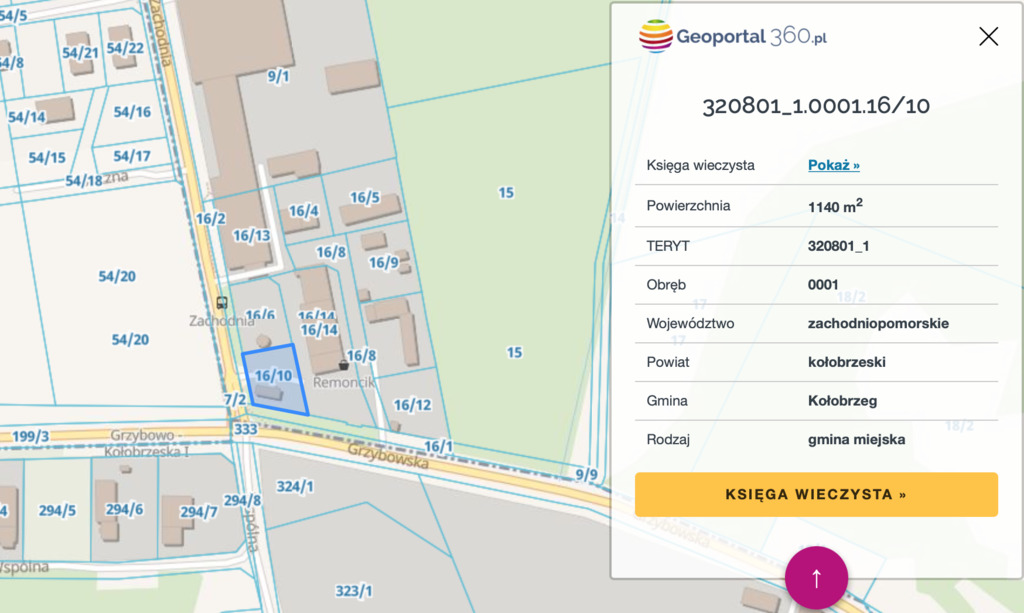Image resolution: width=1024 pixels, height=613 pixels.
Task: Click parcel label 54/18
Action: (84, 181)
